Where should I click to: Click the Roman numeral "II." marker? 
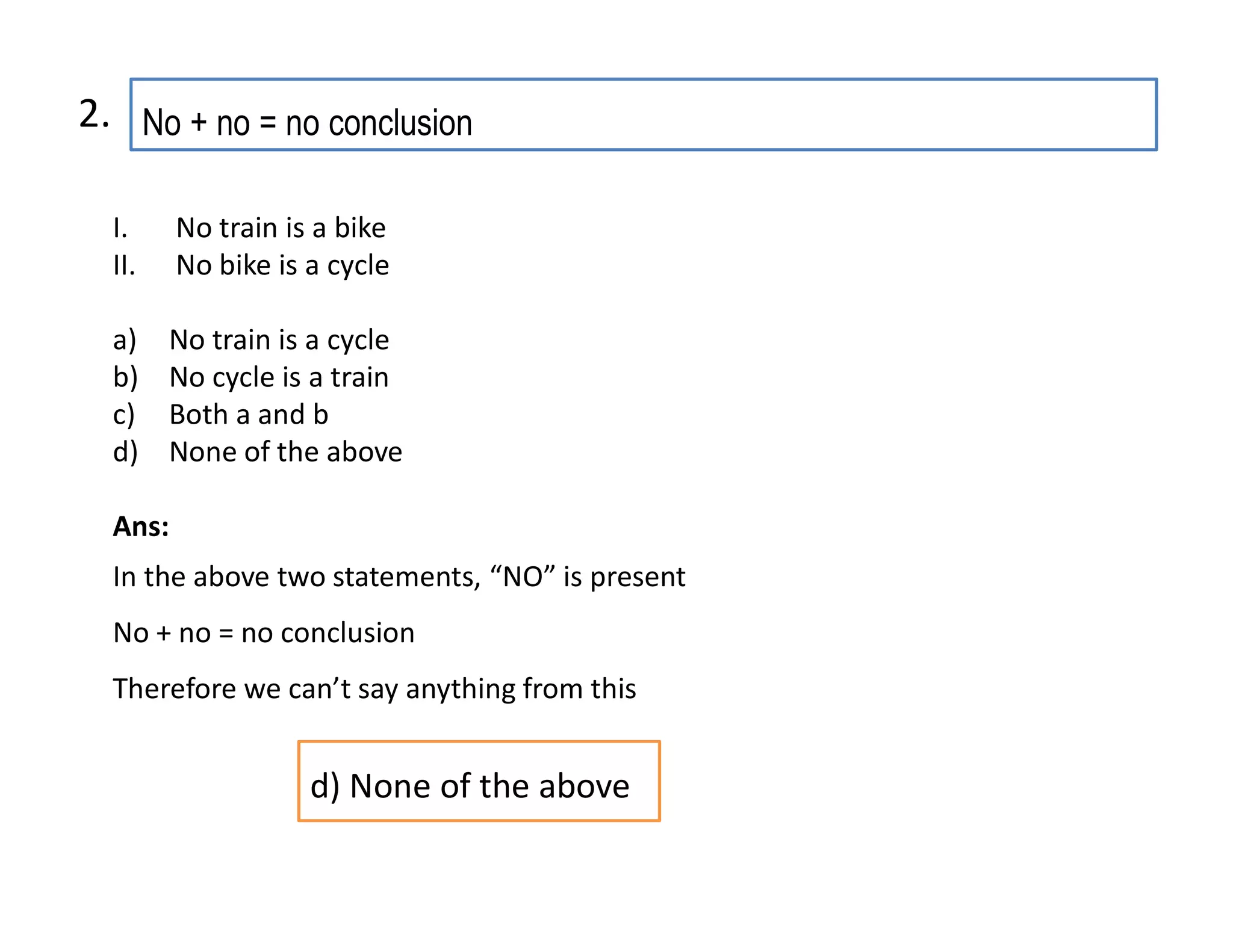coord(124,265)
